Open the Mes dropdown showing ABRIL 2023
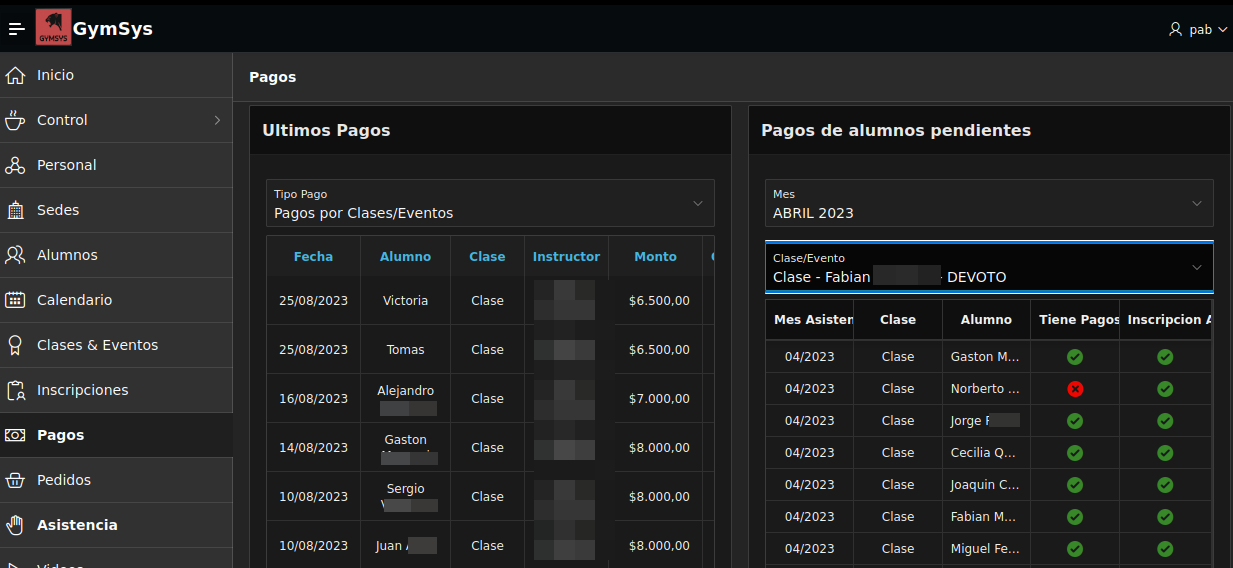Image resolution: width=1233 pixels, height=568 pixels. coord(989,204)
